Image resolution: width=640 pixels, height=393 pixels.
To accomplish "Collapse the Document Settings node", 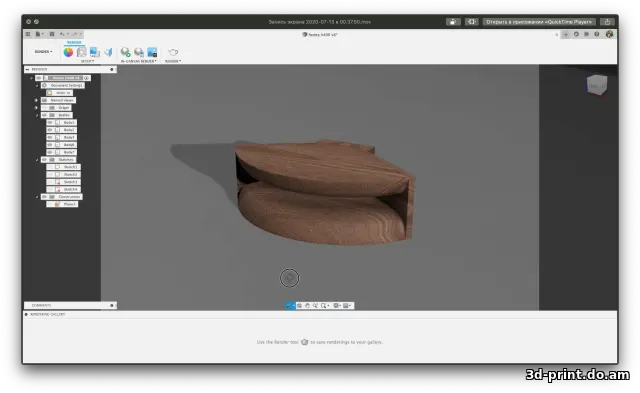I will 37,86.
